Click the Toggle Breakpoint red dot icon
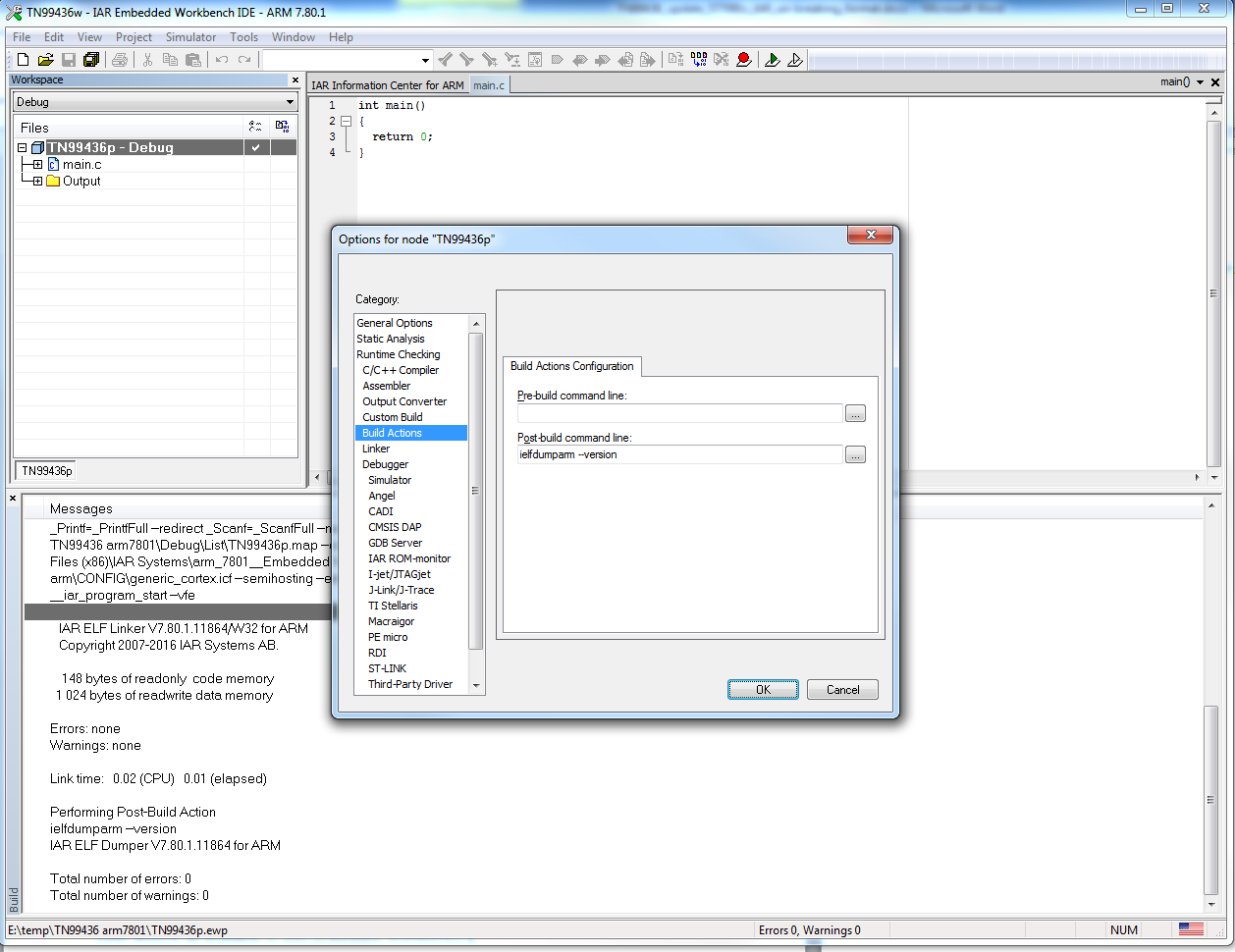The image size is (1235, 952). (x=744, y=60)
